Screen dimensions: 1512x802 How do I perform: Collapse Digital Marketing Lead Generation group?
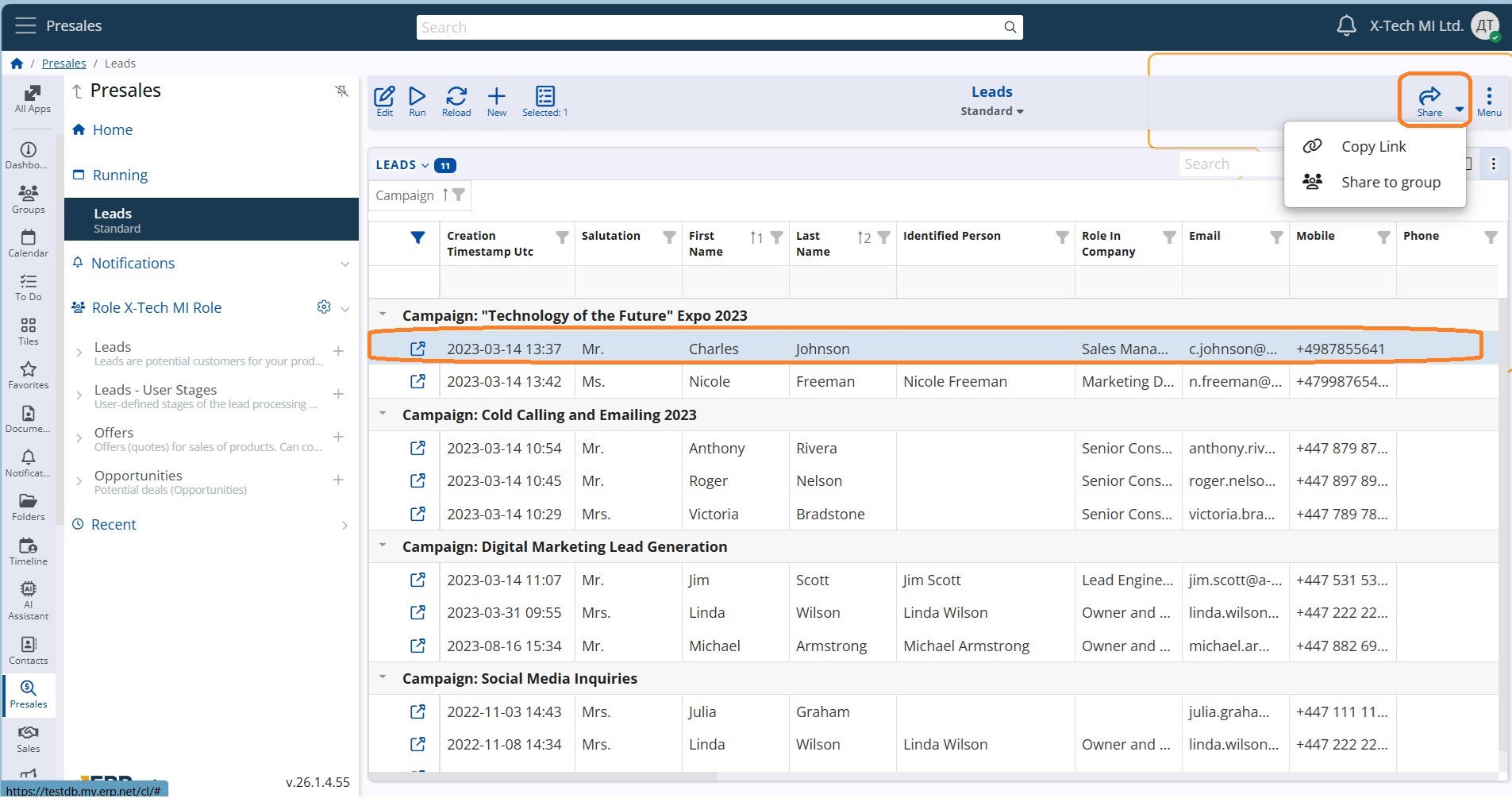pyautogui.click(x=383, y=546)
